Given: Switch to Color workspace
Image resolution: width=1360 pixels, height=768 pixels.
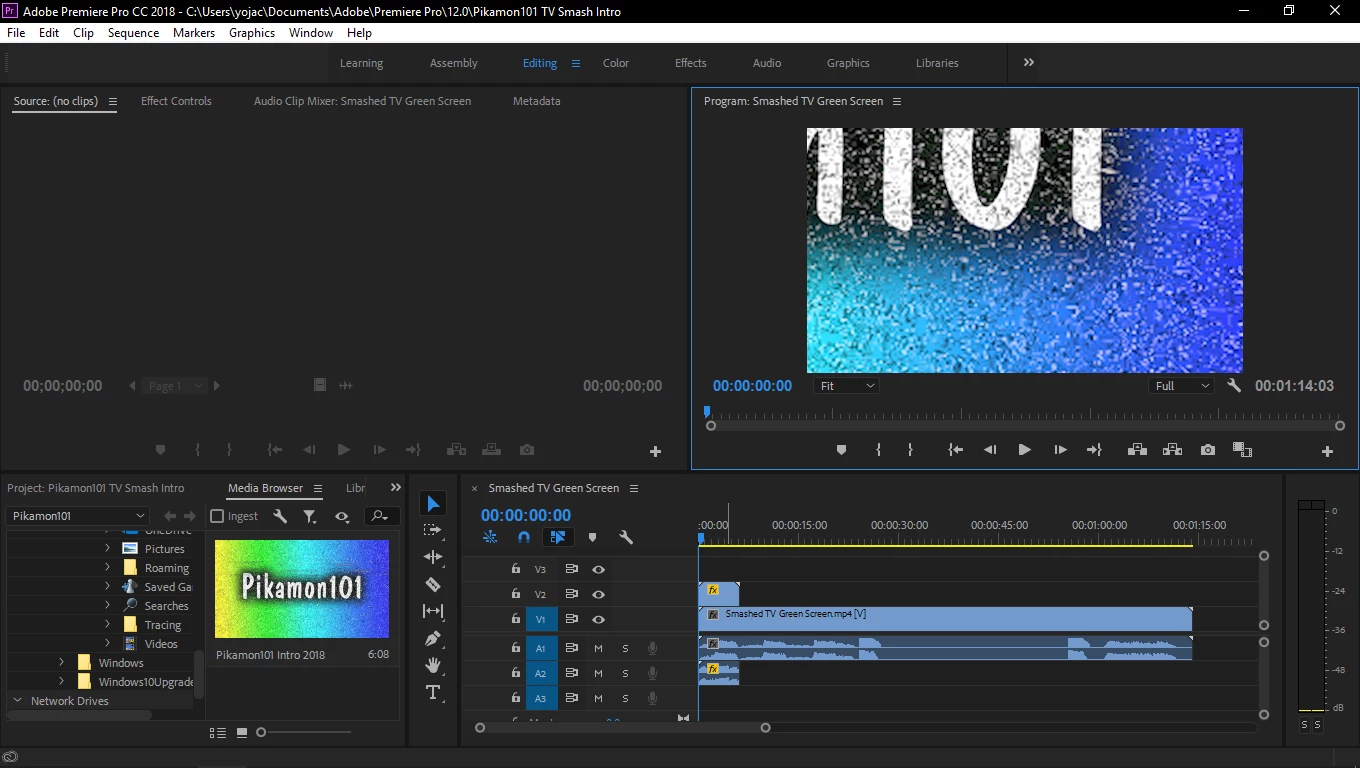Looking at the screenshot, I should (616, 63).
